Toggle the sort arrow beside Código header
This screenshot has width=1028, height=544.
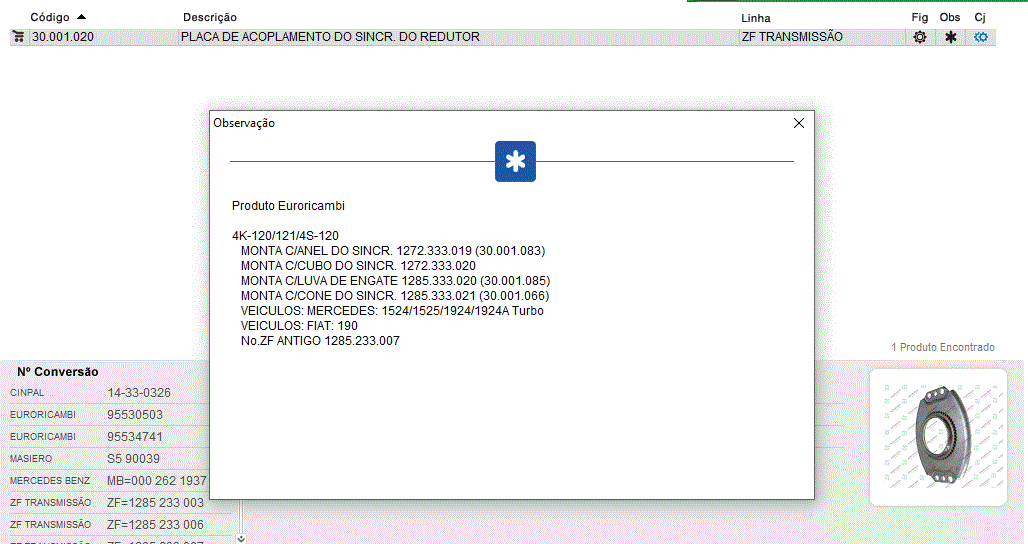point(81,17)
